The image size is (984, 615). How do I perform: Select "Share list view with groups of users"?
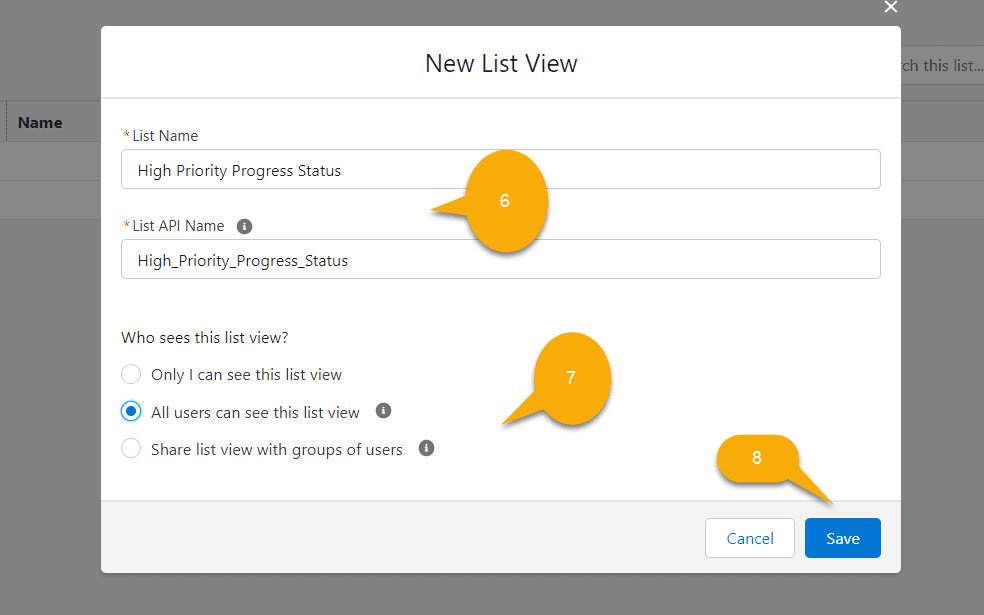pyautogui.click(x=130, y=448)
